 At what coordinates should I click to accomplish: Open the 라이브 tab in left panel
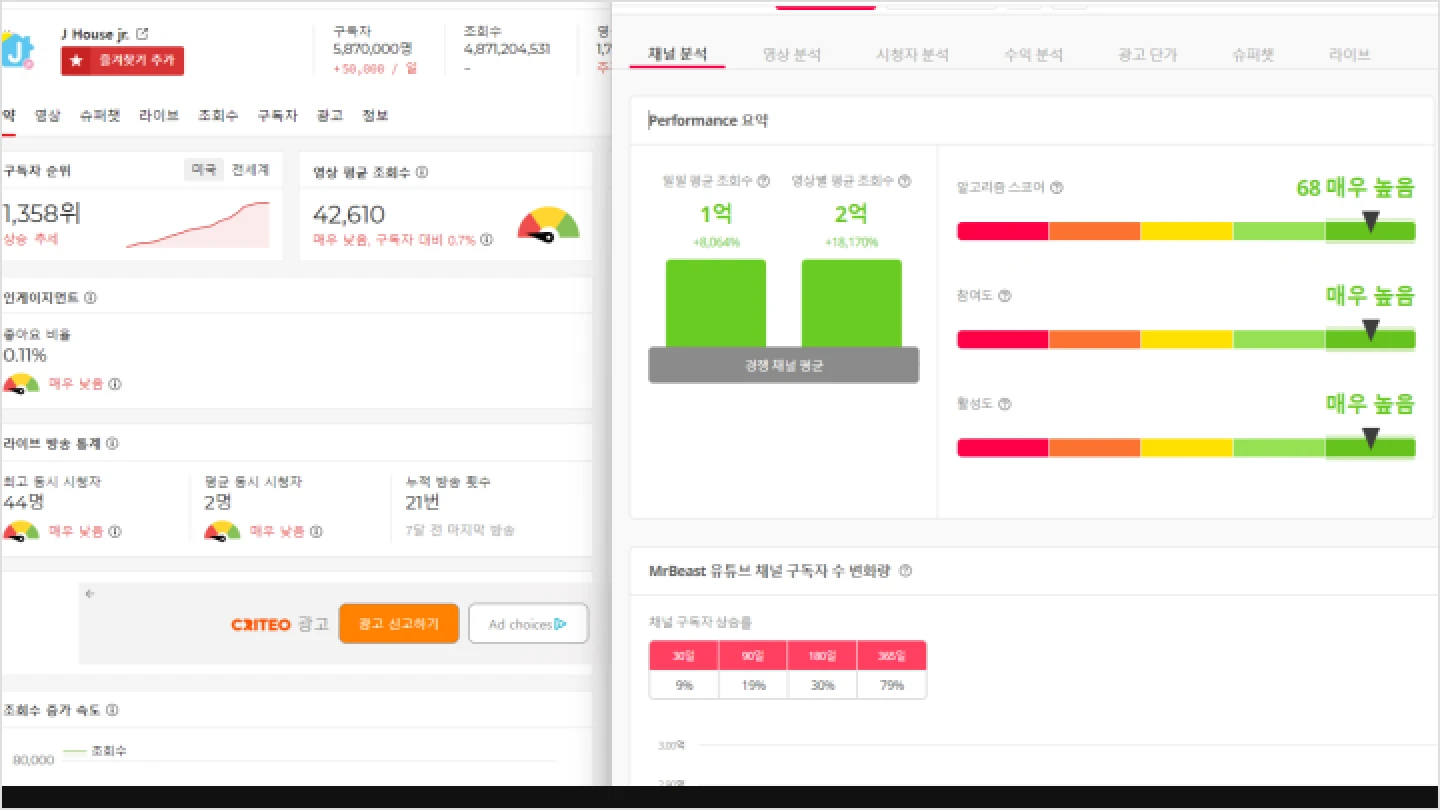click(x=159, y=116)
